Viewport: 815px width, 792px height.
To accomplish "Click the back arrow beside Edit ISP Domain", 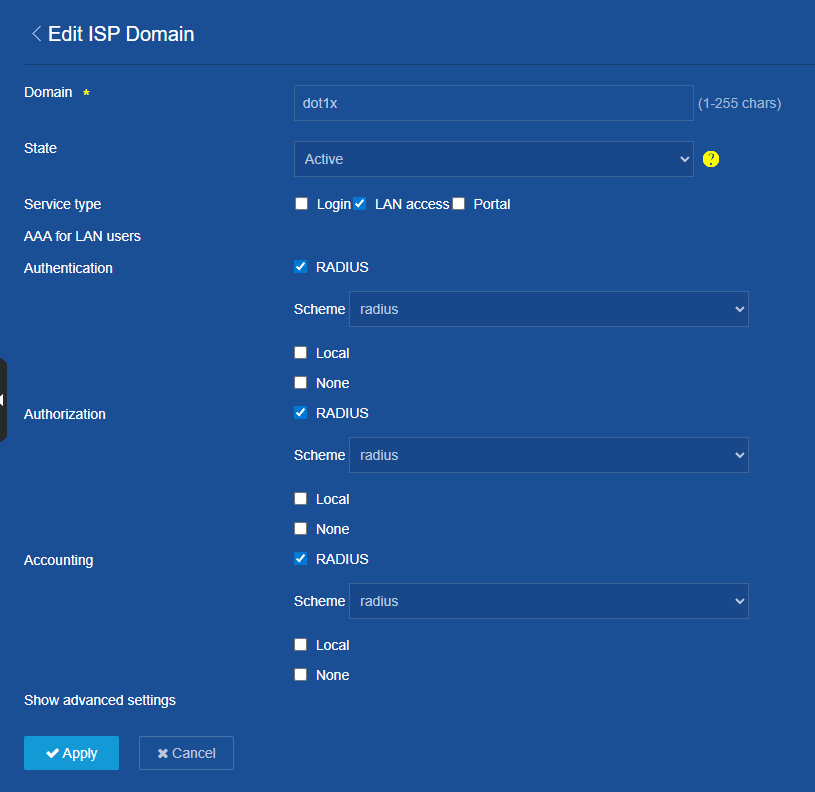I will point(36,34).
